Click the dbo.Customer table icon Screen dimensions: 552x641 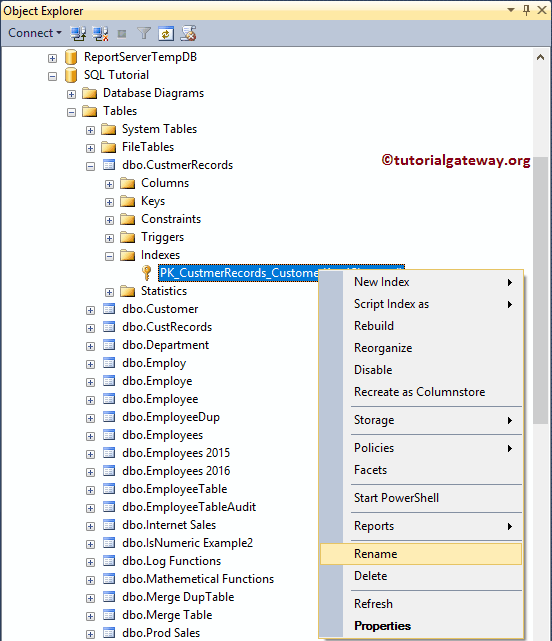pyautogui.click(x=109, y=309)
